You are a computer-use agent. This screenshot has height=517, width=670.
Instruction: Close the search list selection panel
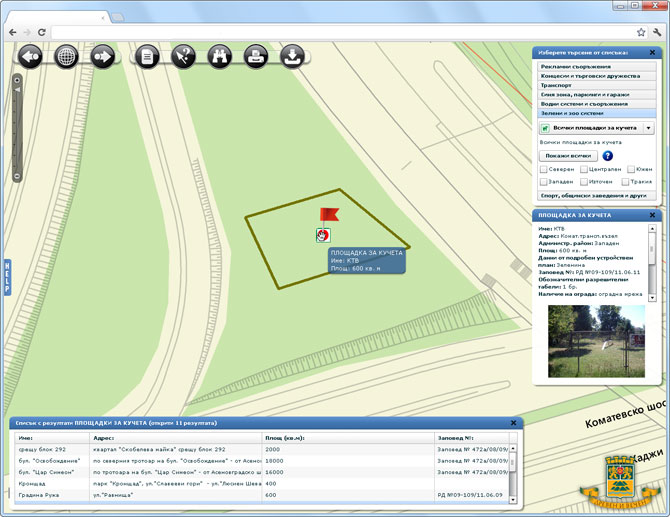pyautogui.click(x=652, y=53)
